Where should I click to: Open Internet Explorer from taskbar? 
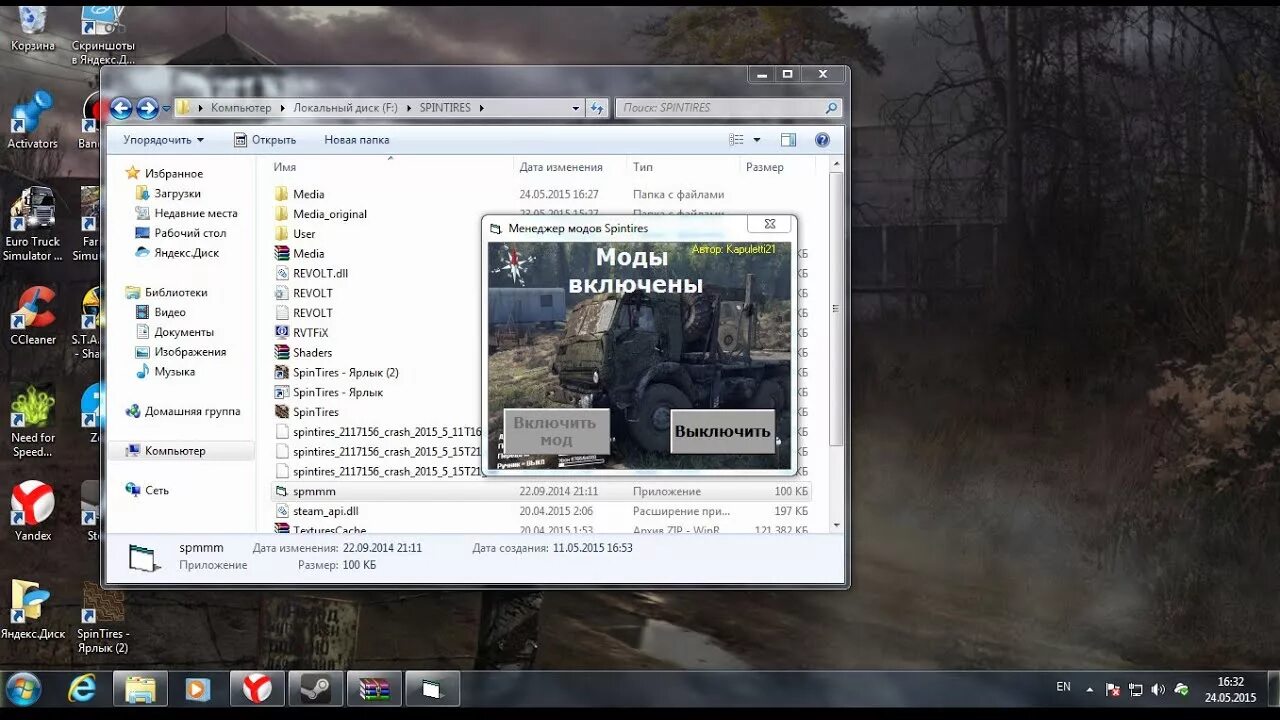(82, 689)
